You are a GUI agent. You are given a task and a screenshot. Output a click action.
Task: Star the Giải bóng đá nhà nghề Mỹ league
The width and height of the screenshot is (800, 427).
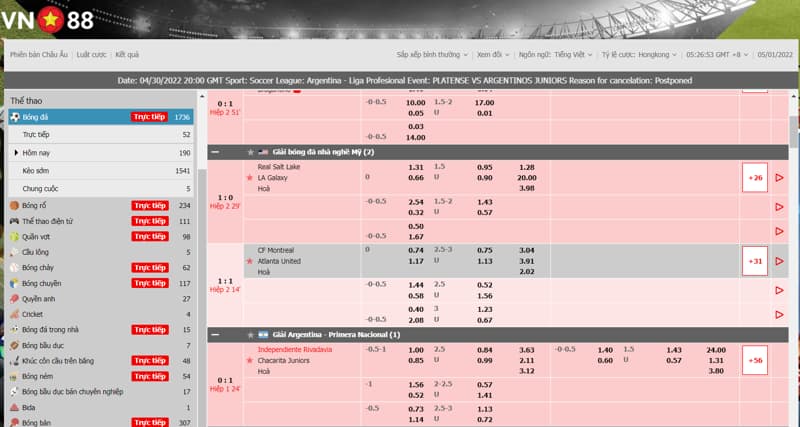[251, 152]
